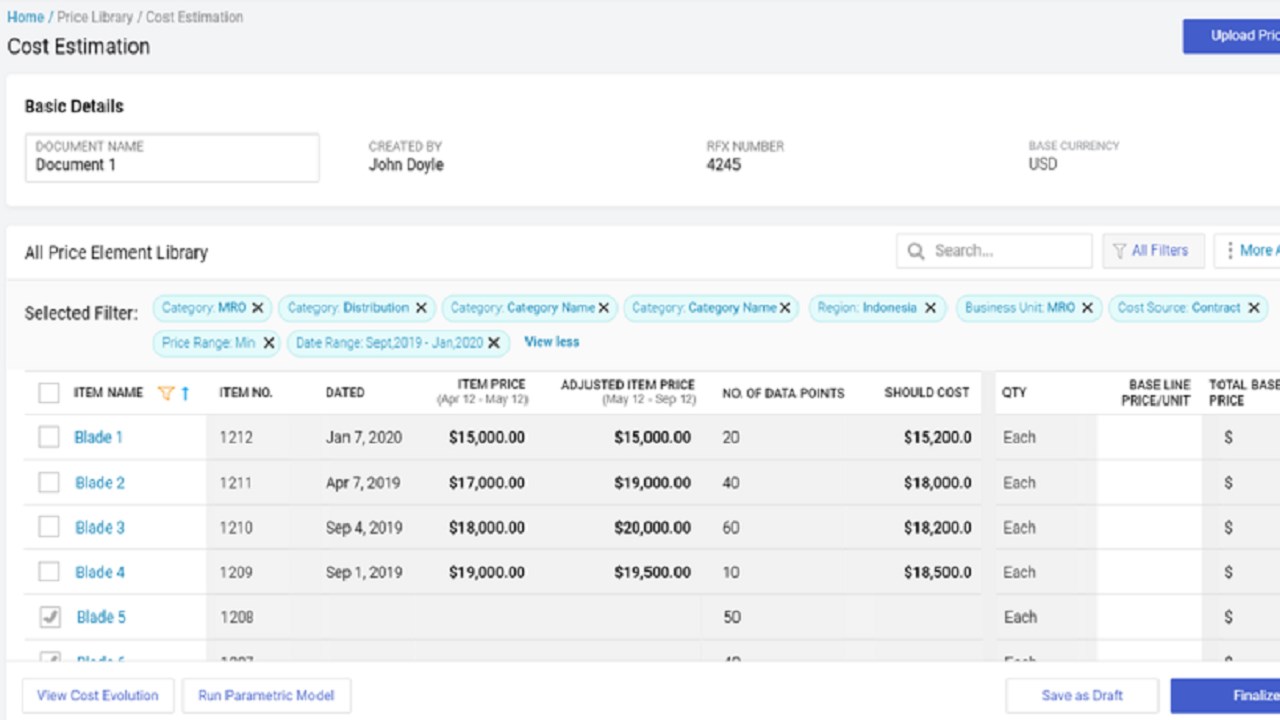The height and width of the screenshot is (720, 1280).
Task: Open the All Filters panel
Action: [x=1150, y=251]
